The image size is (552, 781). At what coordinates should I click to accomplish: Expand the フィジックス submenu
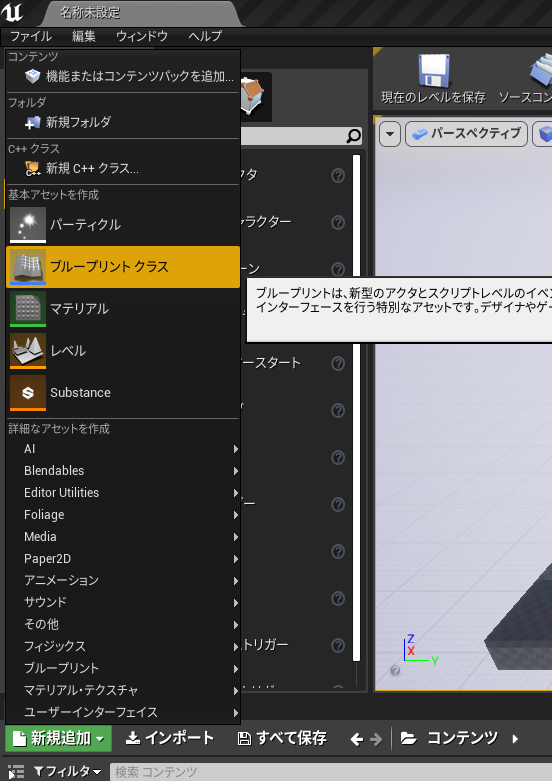(123, 647)
